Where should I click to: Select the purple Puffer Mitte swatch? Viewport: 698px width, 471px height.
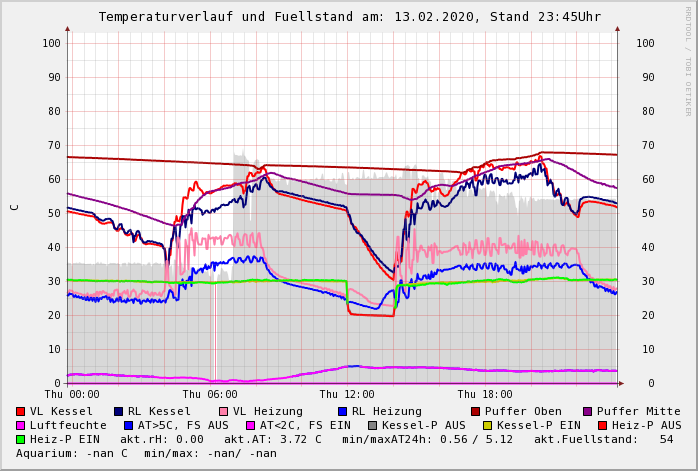tap(587, 411)
